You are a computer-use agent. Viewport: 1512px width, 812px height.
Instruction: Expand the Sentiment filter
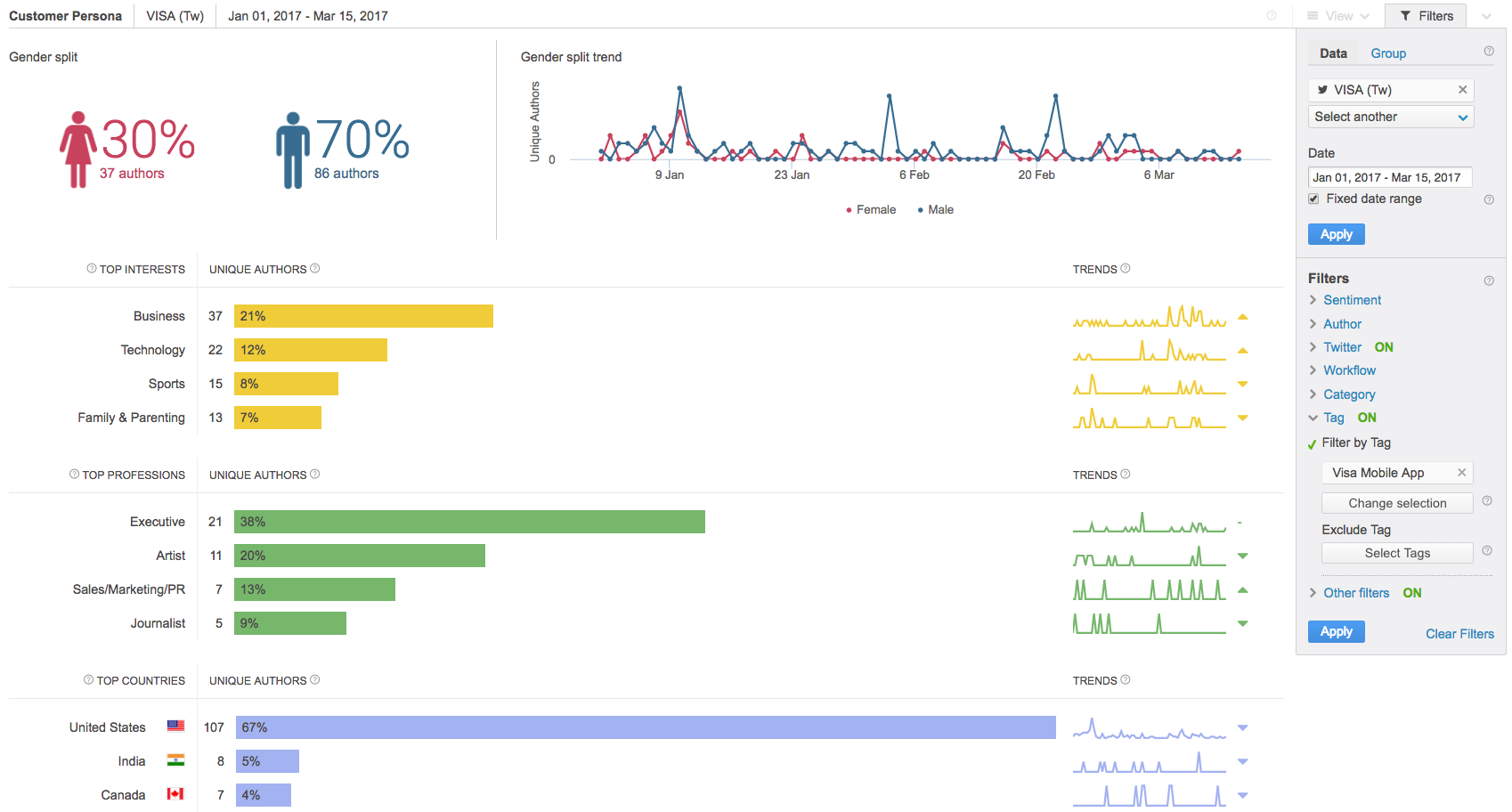[1352, 300]
